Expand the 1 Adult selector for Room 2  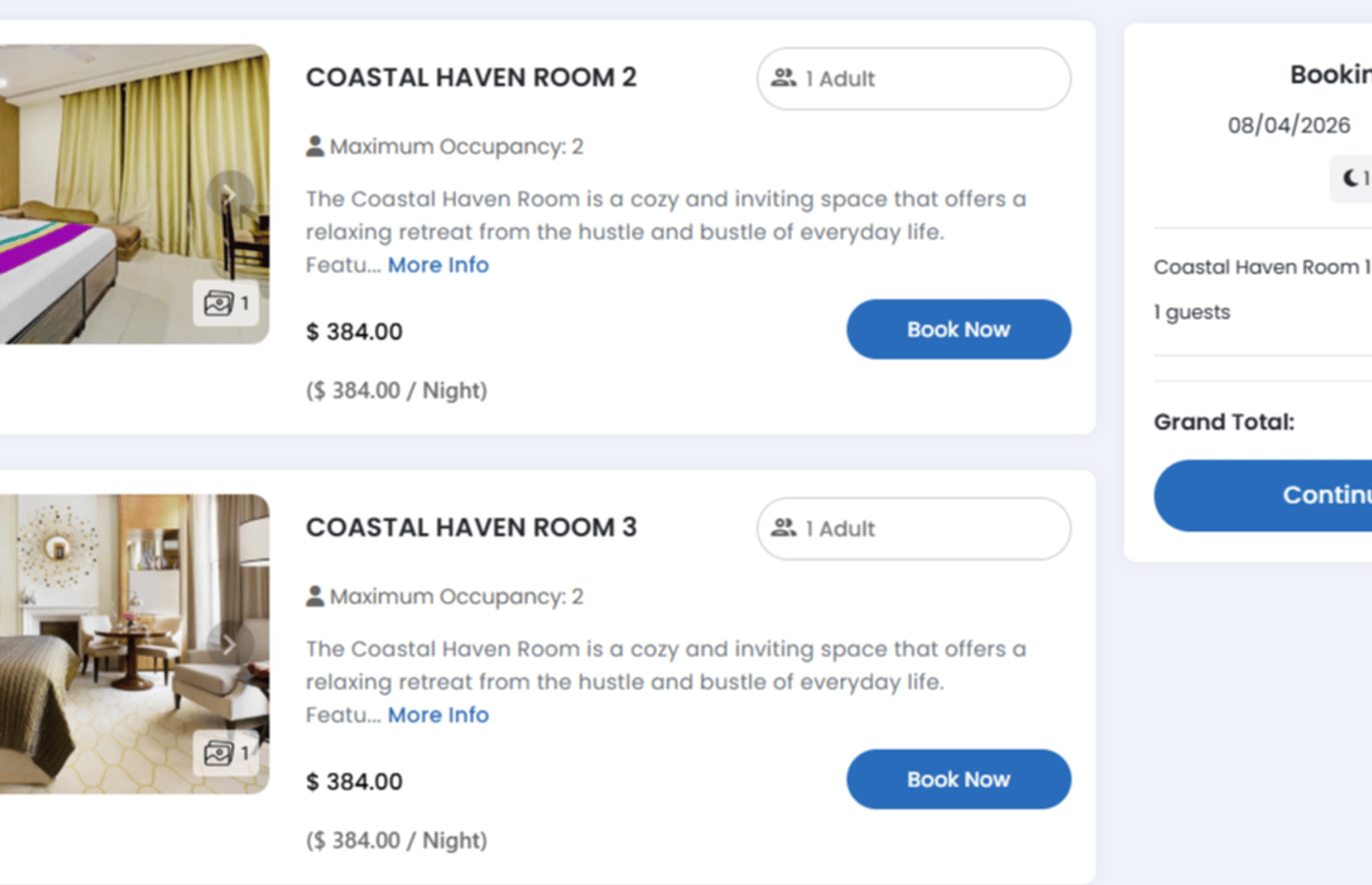tap(913, 78)
